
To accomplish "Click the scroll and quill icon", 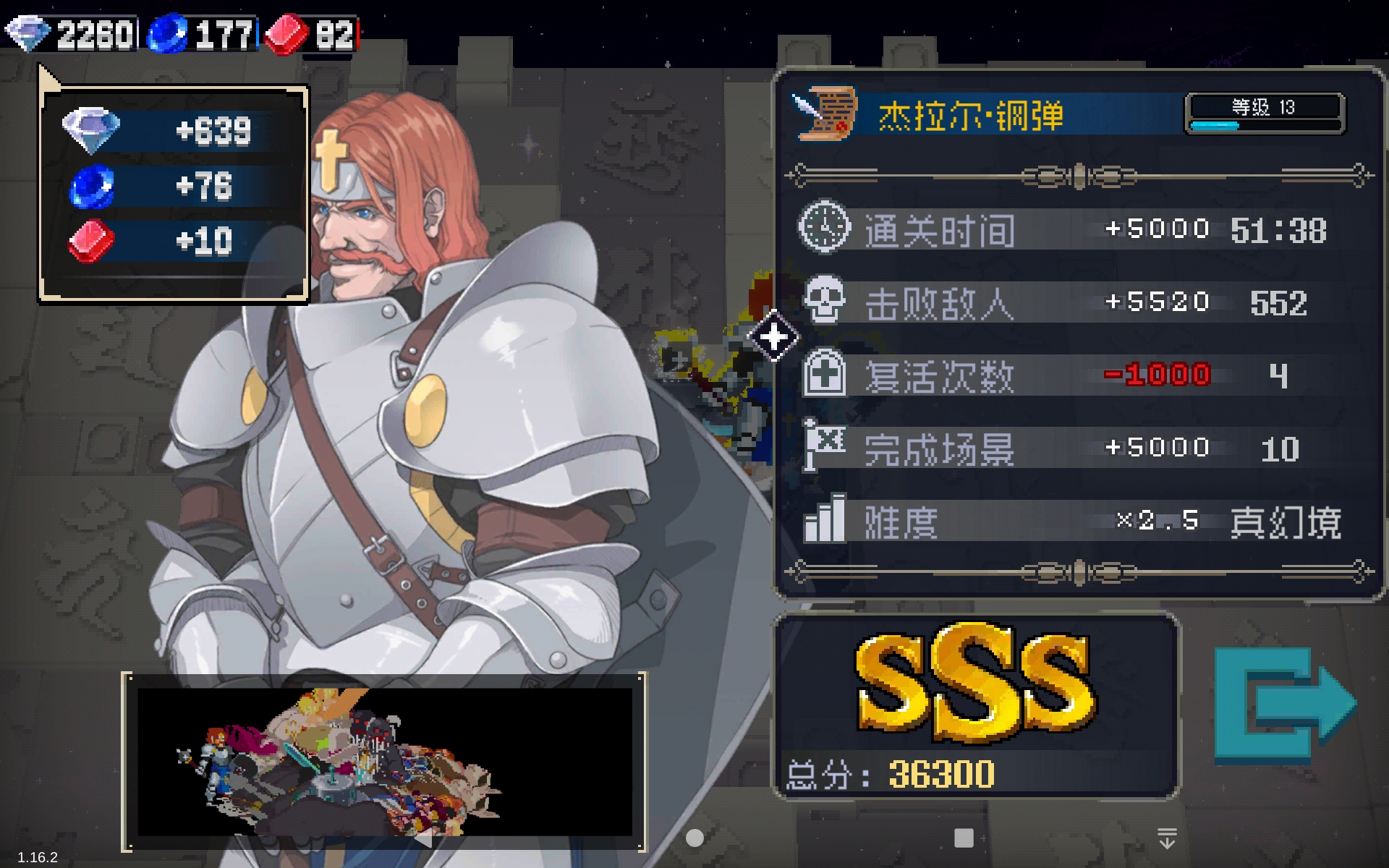I will point(825,113).
